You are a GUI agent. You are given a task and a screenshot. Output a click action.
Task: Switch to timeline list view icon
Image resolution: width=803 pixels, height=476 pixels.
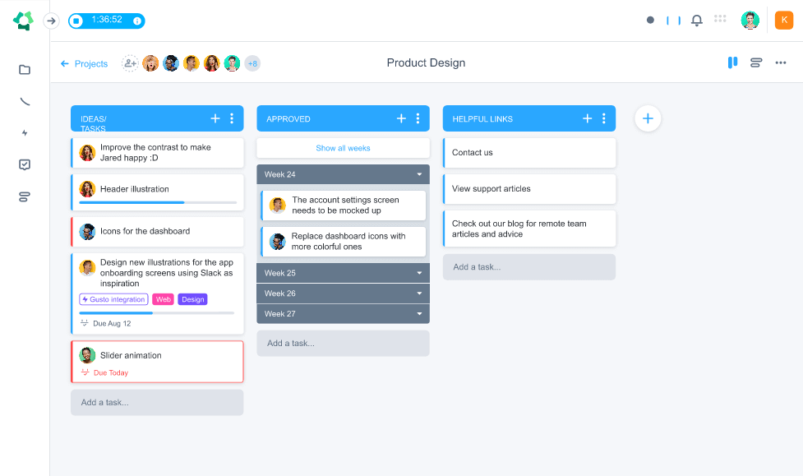click(x=756, y=63)
